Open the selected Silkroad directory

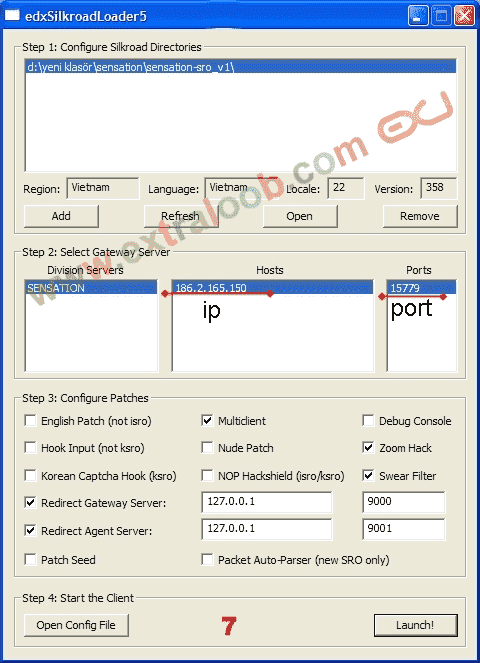[300, 216]
